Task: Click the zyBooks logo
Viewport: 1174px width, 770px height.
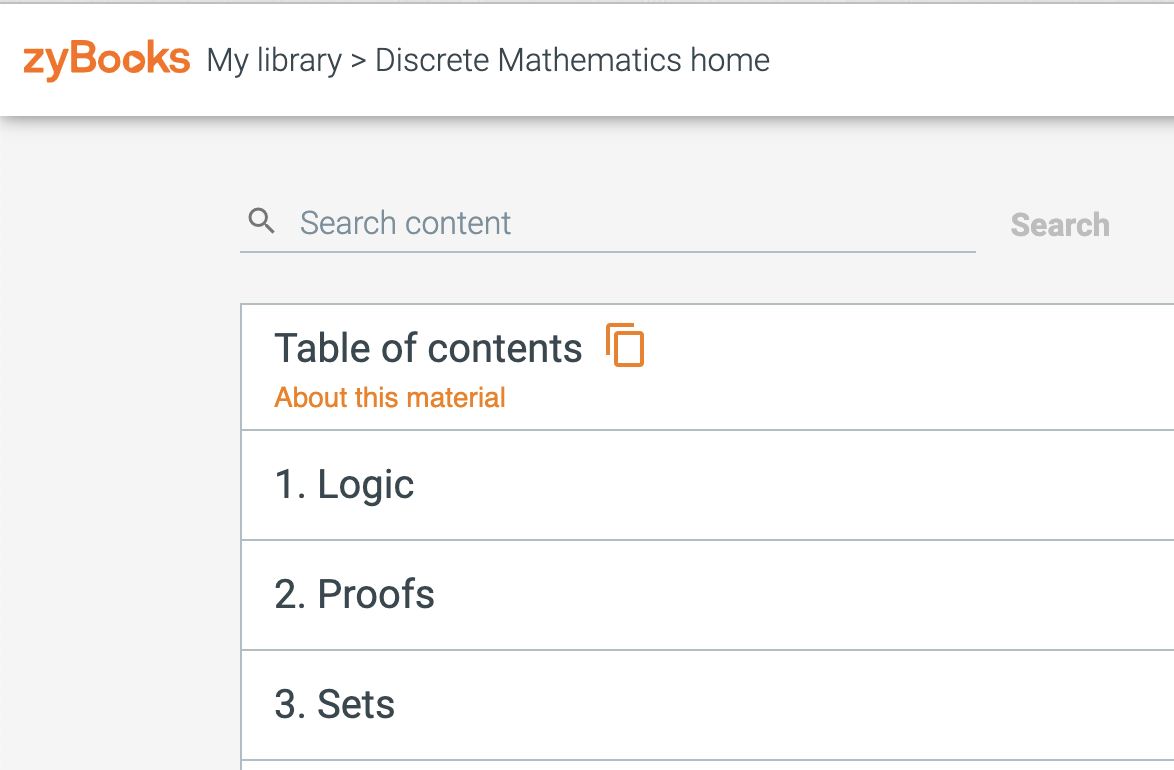Action: point(106,60)
